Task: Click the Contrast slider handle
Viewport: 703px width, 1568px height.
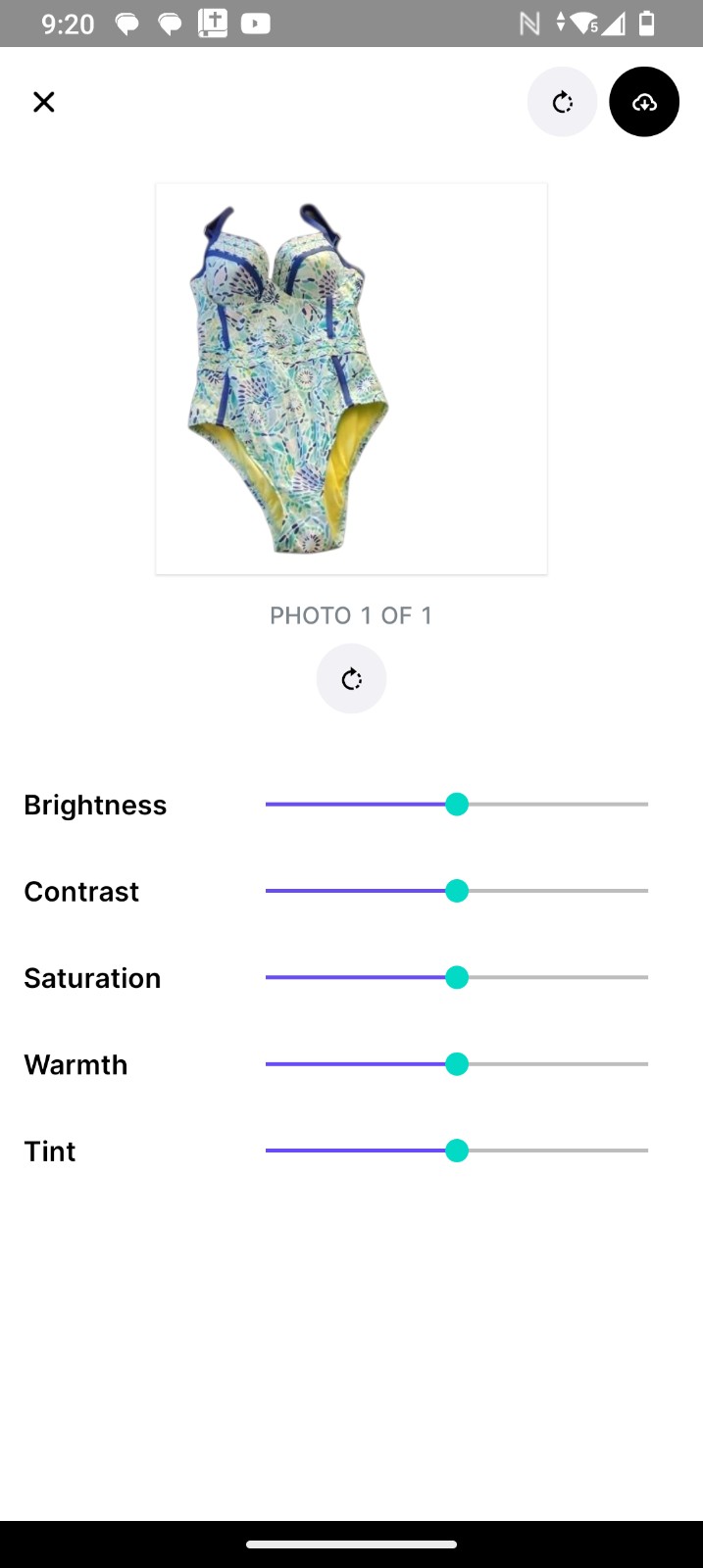Action: tap(457, 891)
